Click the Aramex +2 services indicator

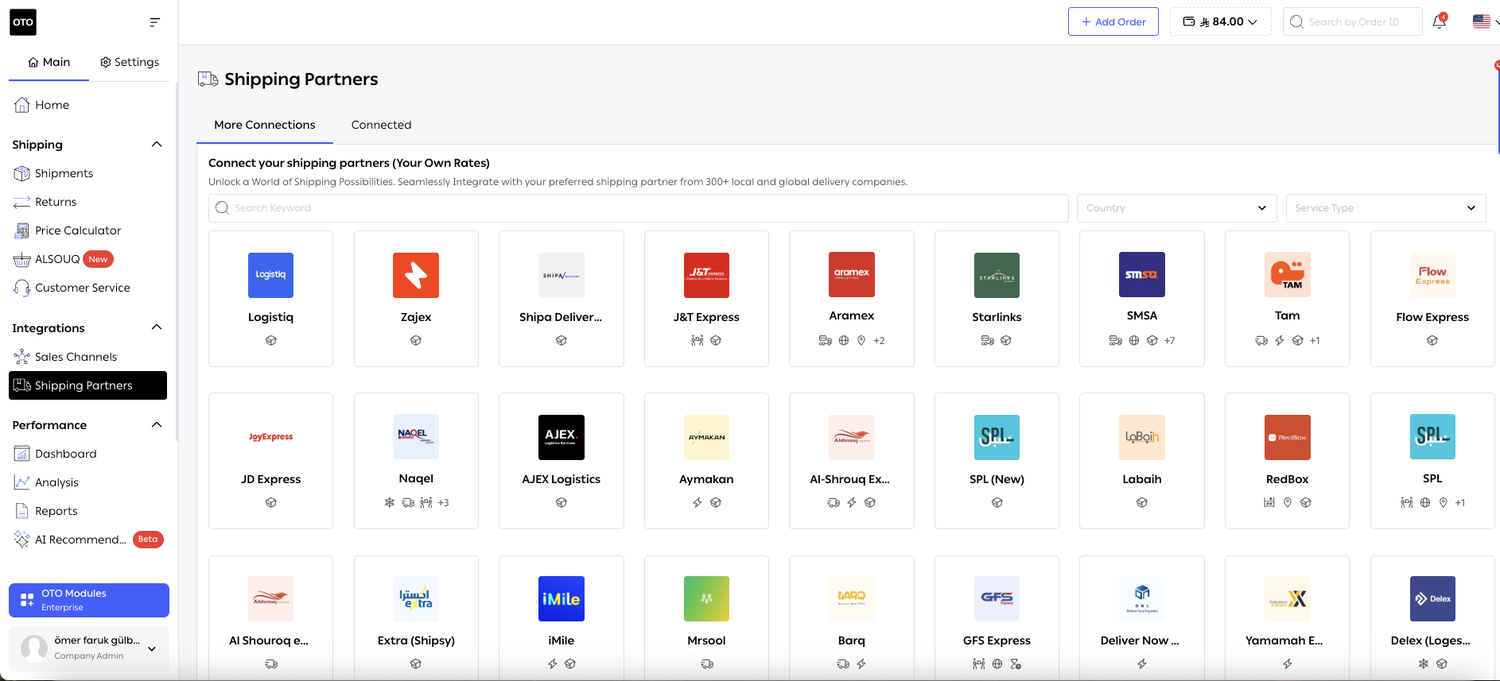click(879, 341)
